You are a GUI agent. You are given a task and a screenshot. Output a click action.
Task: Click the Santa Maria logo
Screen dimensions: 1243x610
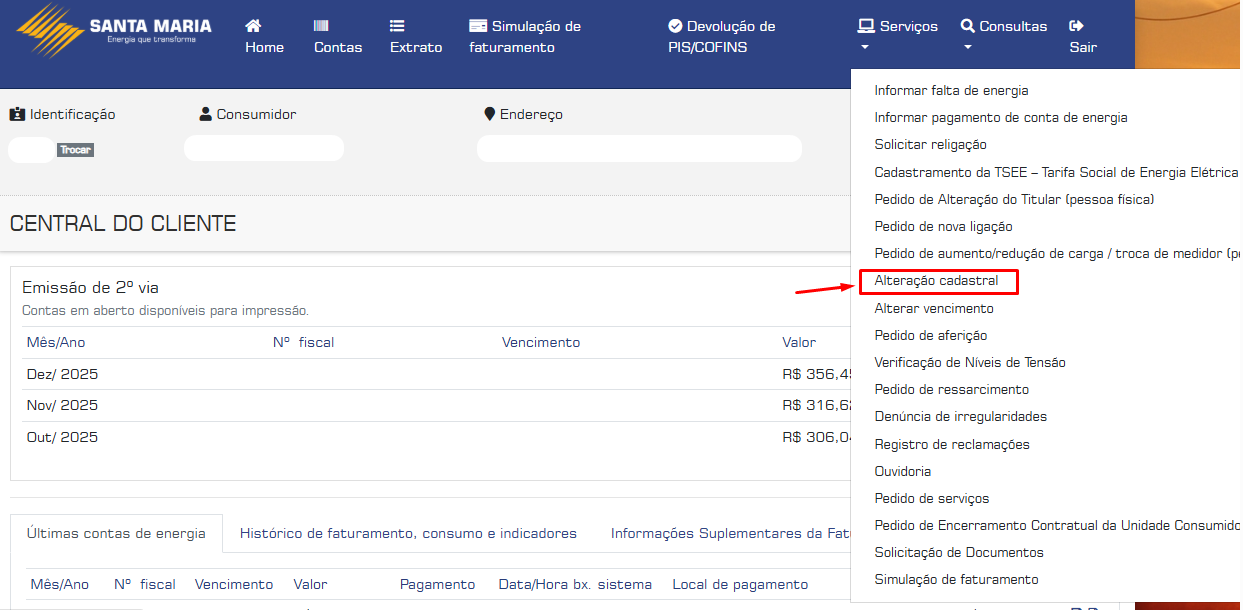point(114,30)
